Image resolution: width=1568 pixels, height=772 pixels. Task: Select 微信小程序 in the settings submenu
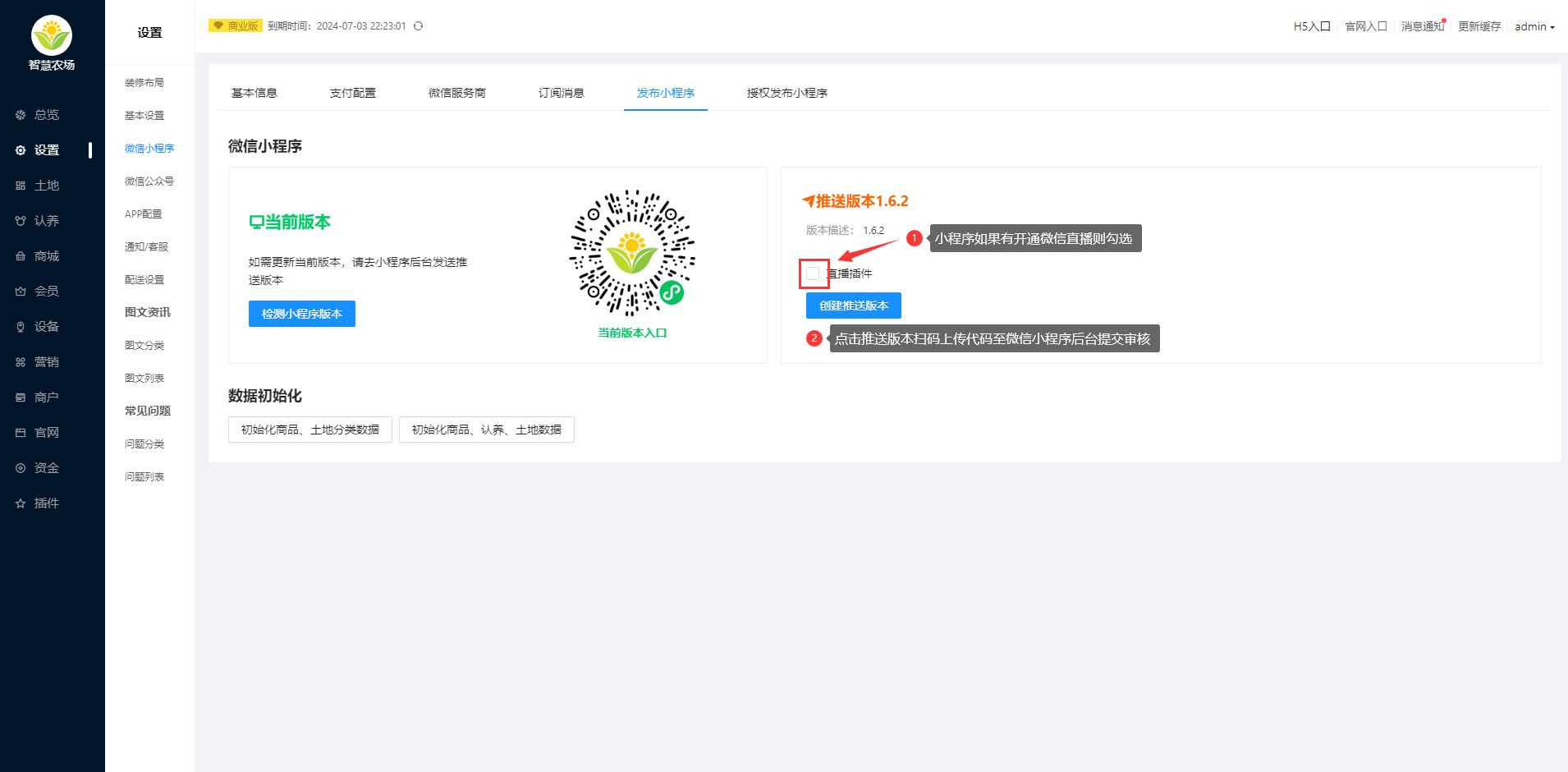click(x=149, y=149)
